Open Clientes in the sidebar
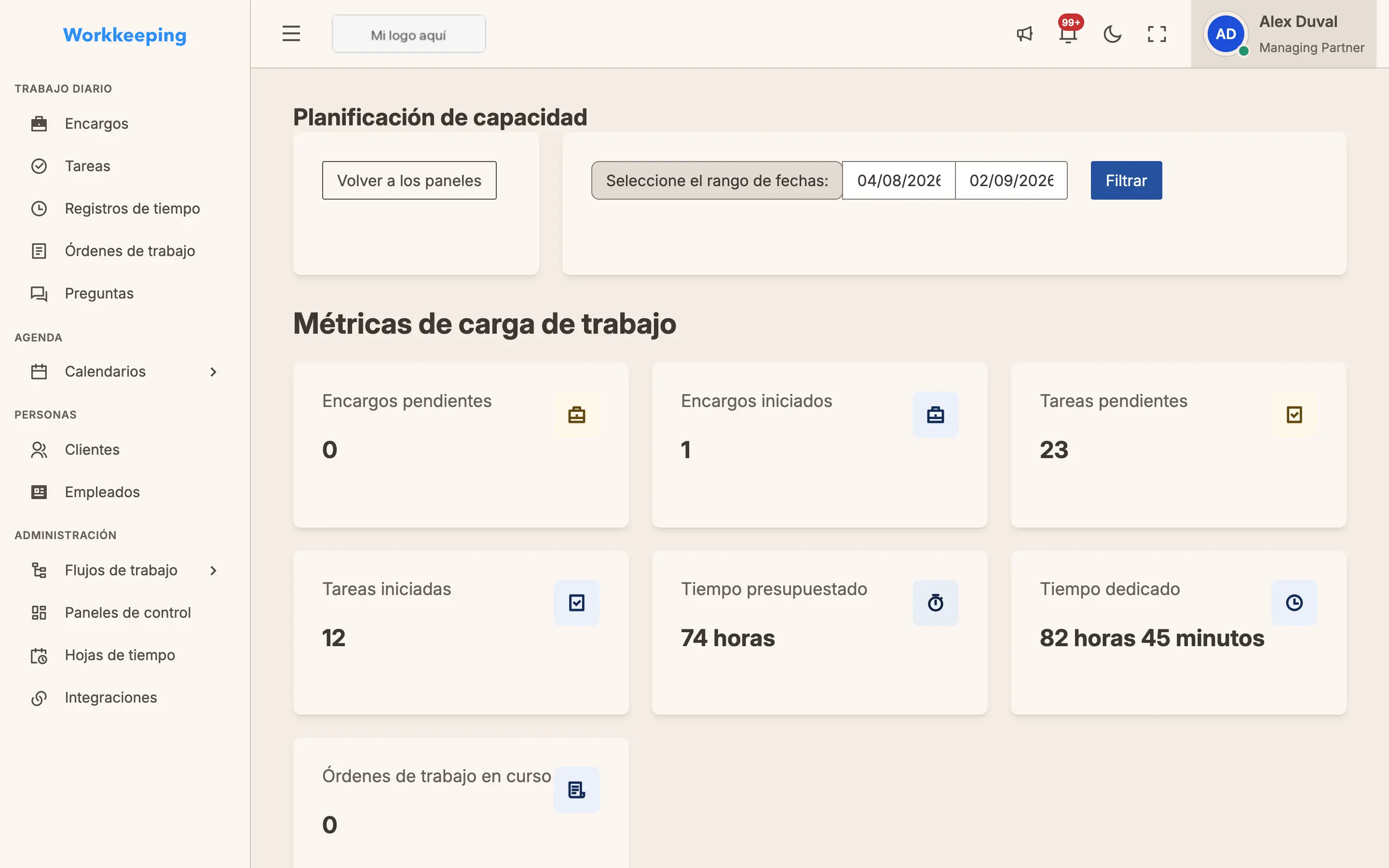 click(x=124, y=449)
